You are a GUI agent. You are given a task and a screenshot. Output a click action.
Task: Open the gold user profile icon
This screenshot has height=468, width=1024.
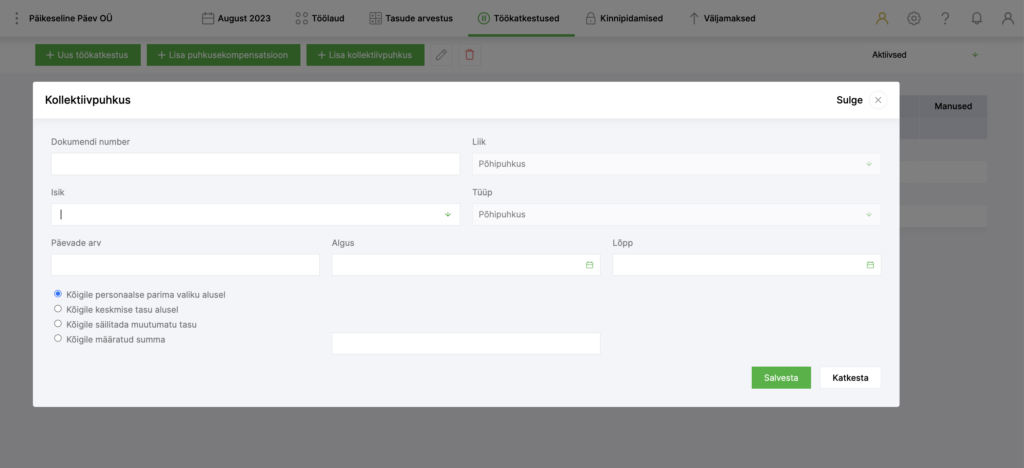882,18
